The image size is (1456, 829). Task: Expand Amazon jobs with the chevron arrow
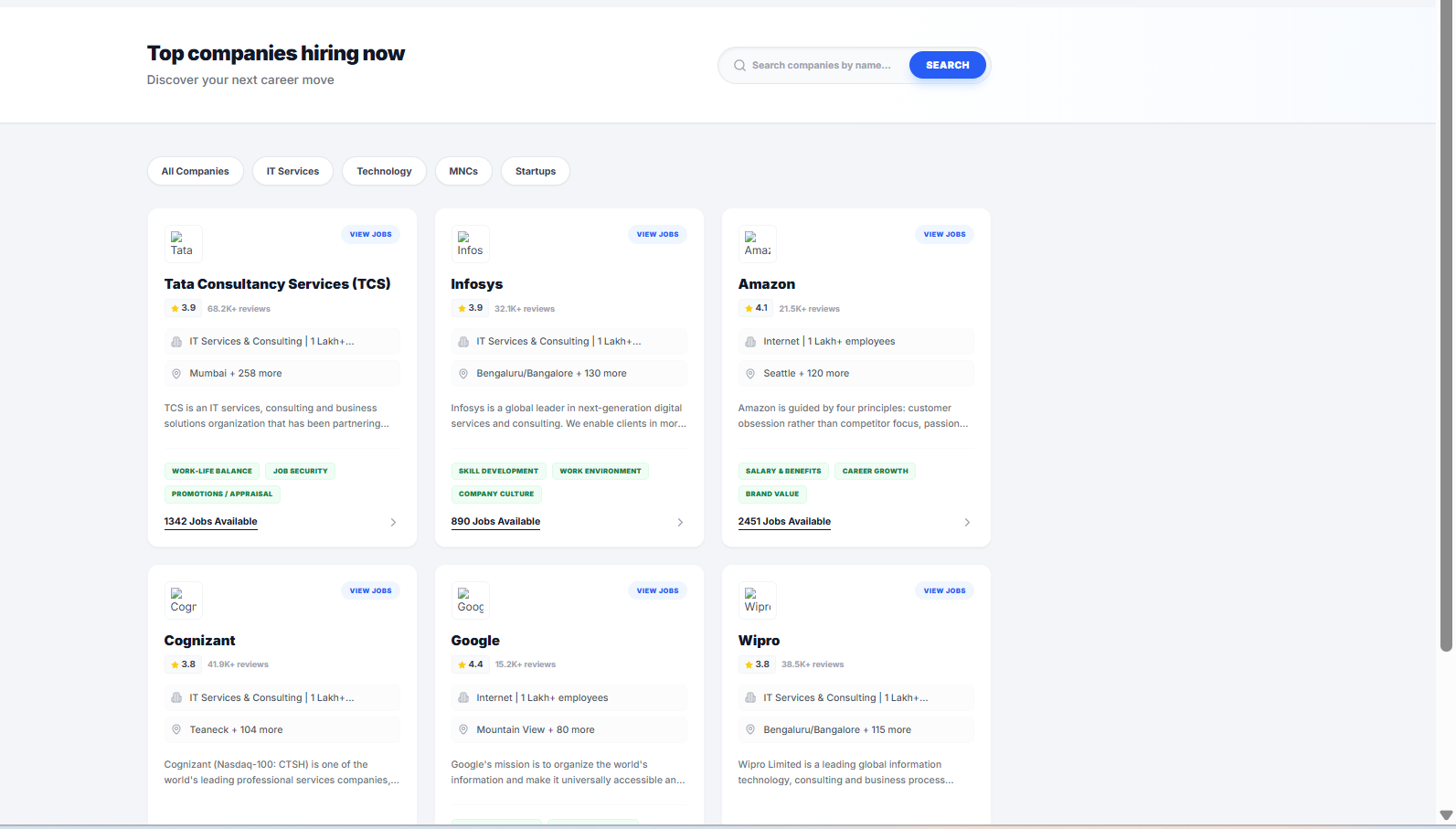[x=967, y=523]
